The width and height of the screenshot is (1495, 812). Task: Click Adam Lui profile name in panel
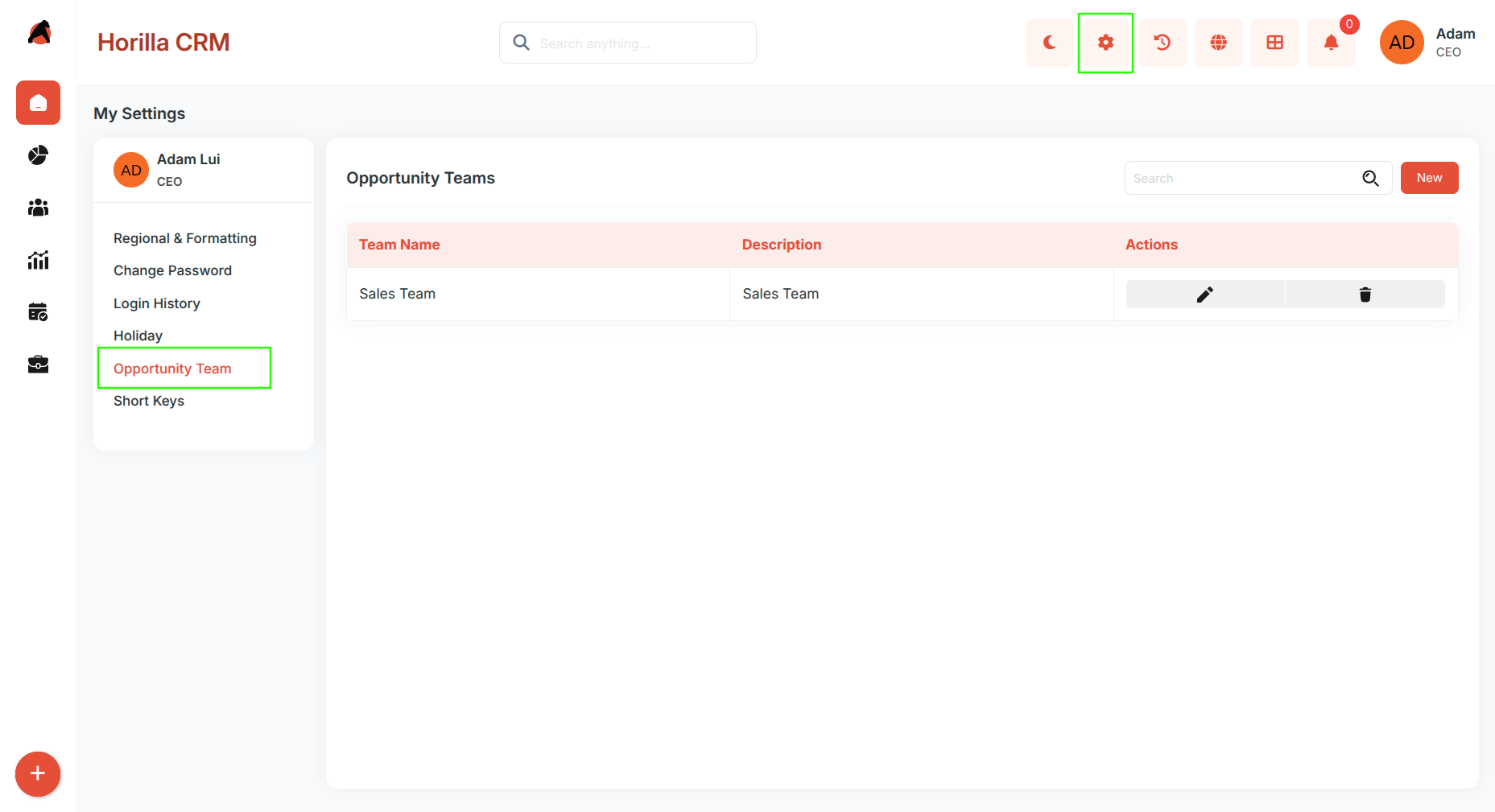(x=188, y=159)
